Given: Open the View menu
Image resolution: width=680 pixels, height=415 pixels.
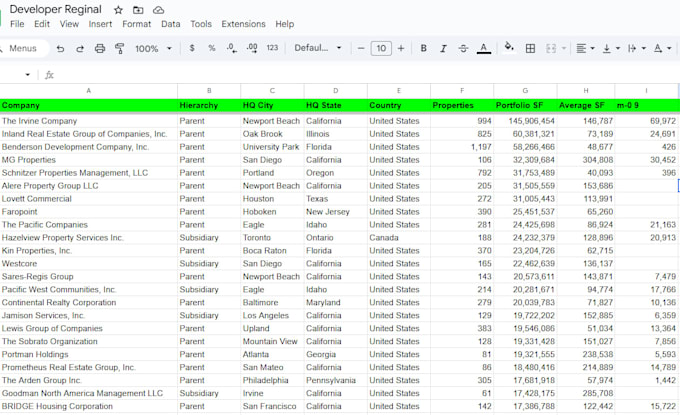Looking at the screenshot, I should (69, 24).
